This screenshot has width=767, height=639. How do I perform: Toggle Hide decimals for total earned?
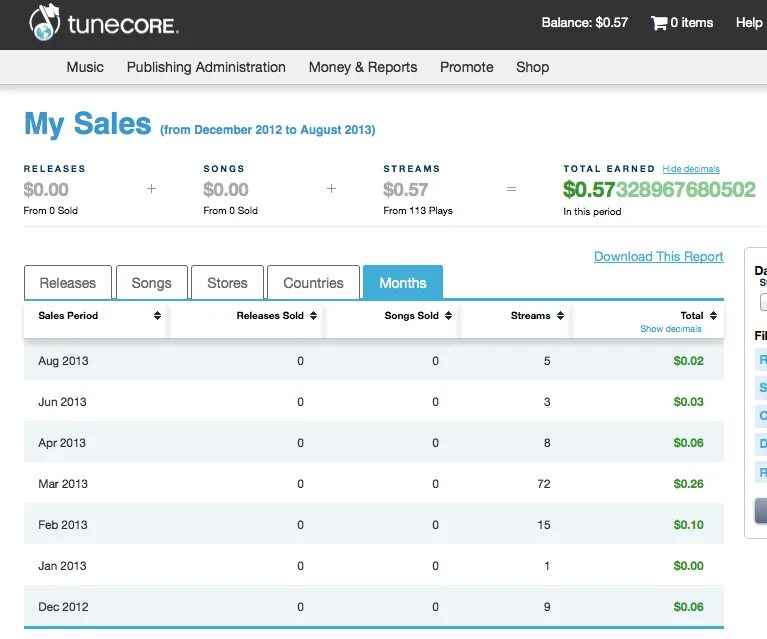(x=690, y=169)
